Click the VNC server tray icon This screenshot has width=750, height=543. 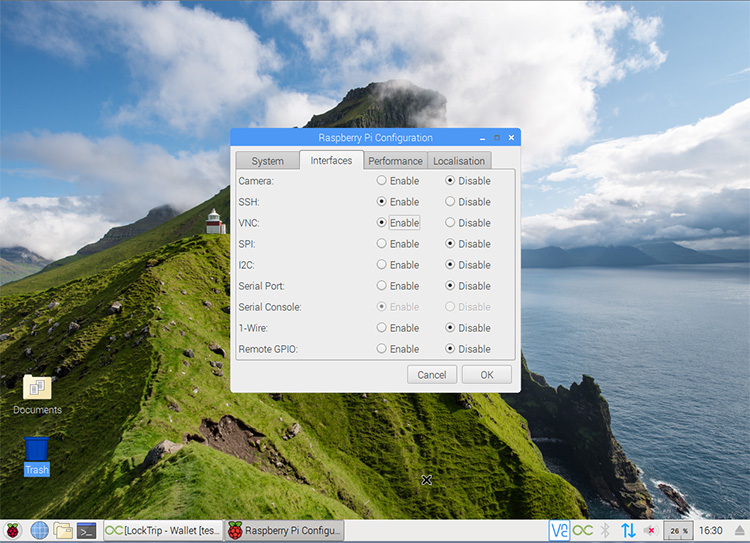point(560,530)
